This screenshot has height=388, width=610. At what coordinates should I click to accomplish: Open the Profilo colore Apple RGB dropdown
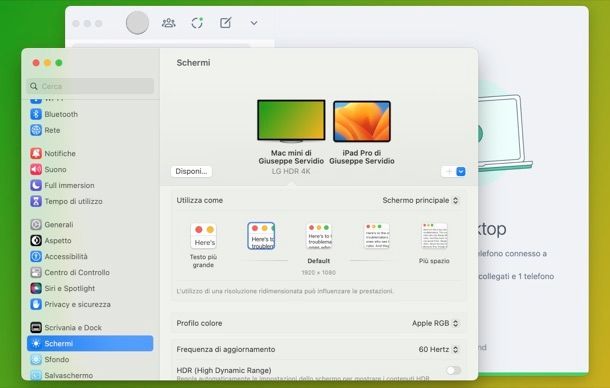click(435, 323)
